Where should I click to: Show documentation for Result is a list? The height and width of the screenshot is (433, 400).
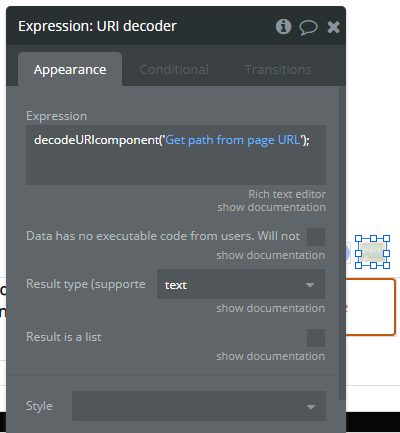pyautogui.click(x=270, y=356)
